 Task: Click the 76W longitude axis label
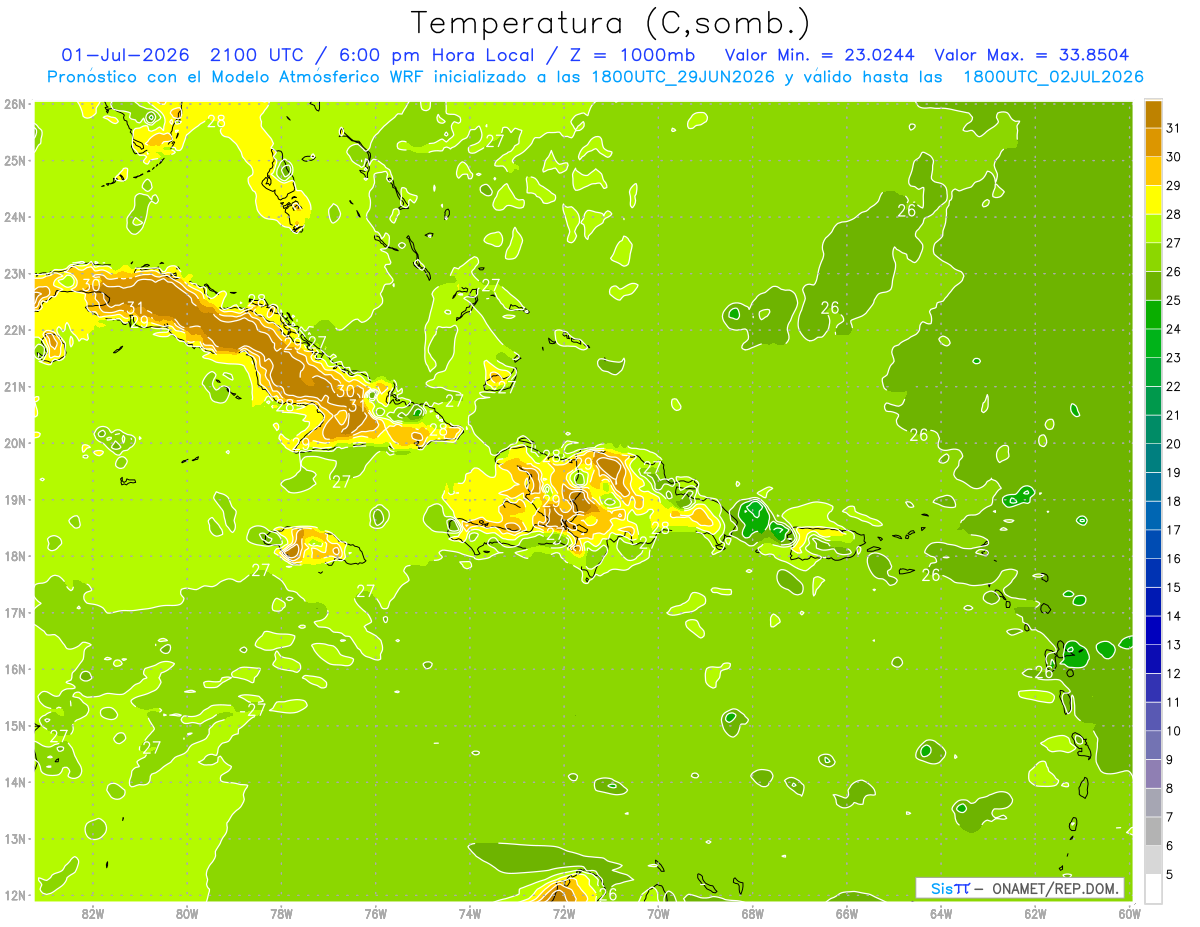coord(375,913)
